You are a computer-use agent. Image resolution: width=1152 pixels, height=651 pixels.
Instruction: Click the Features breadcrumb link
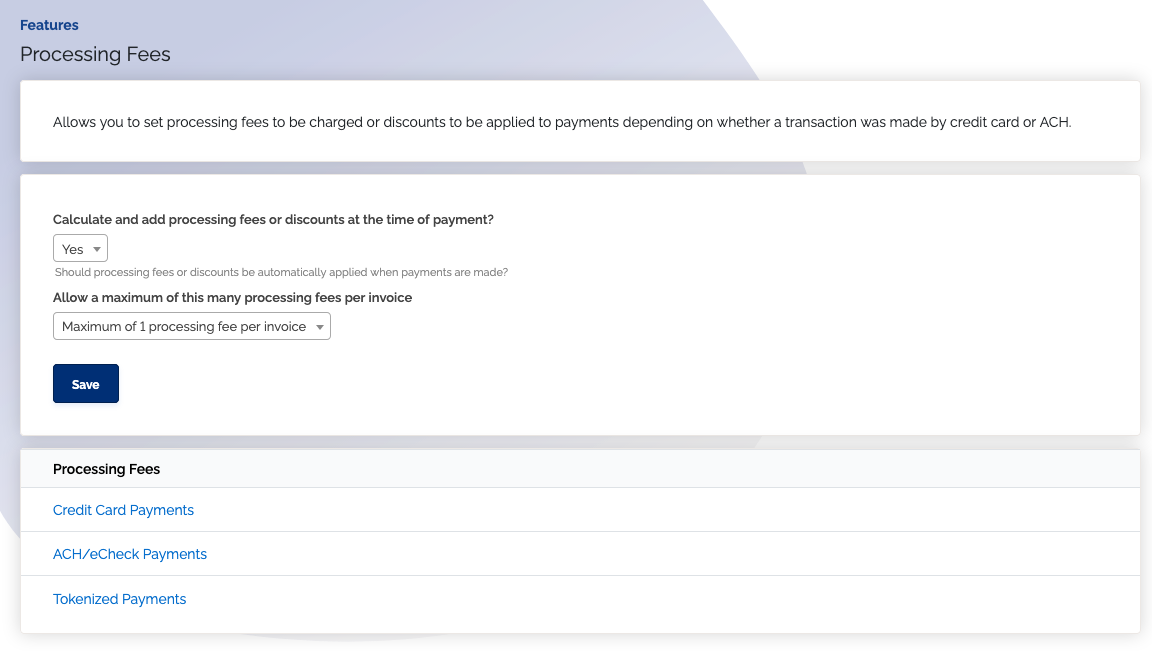pyautogui.click(x=49, y=25)
